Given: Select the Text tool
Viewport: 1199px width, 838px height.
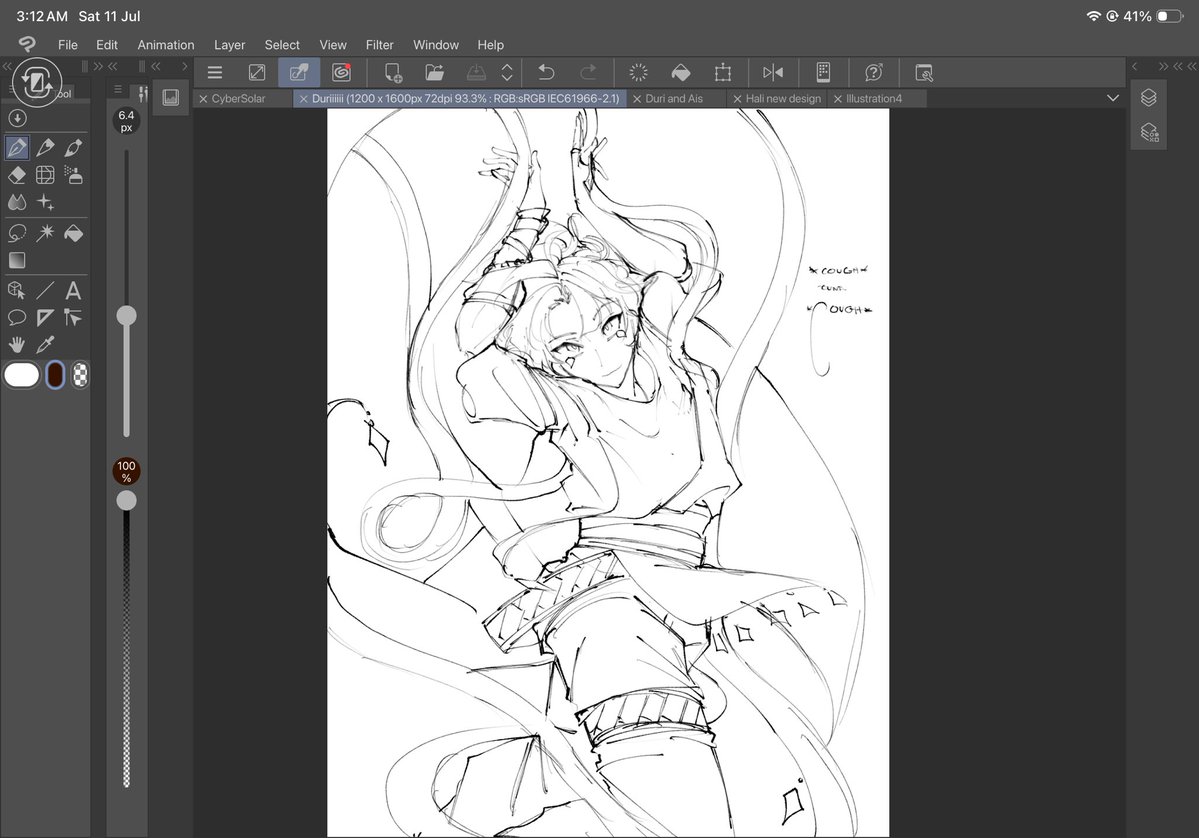Looking at the screenshot, I should click(73, 291).
